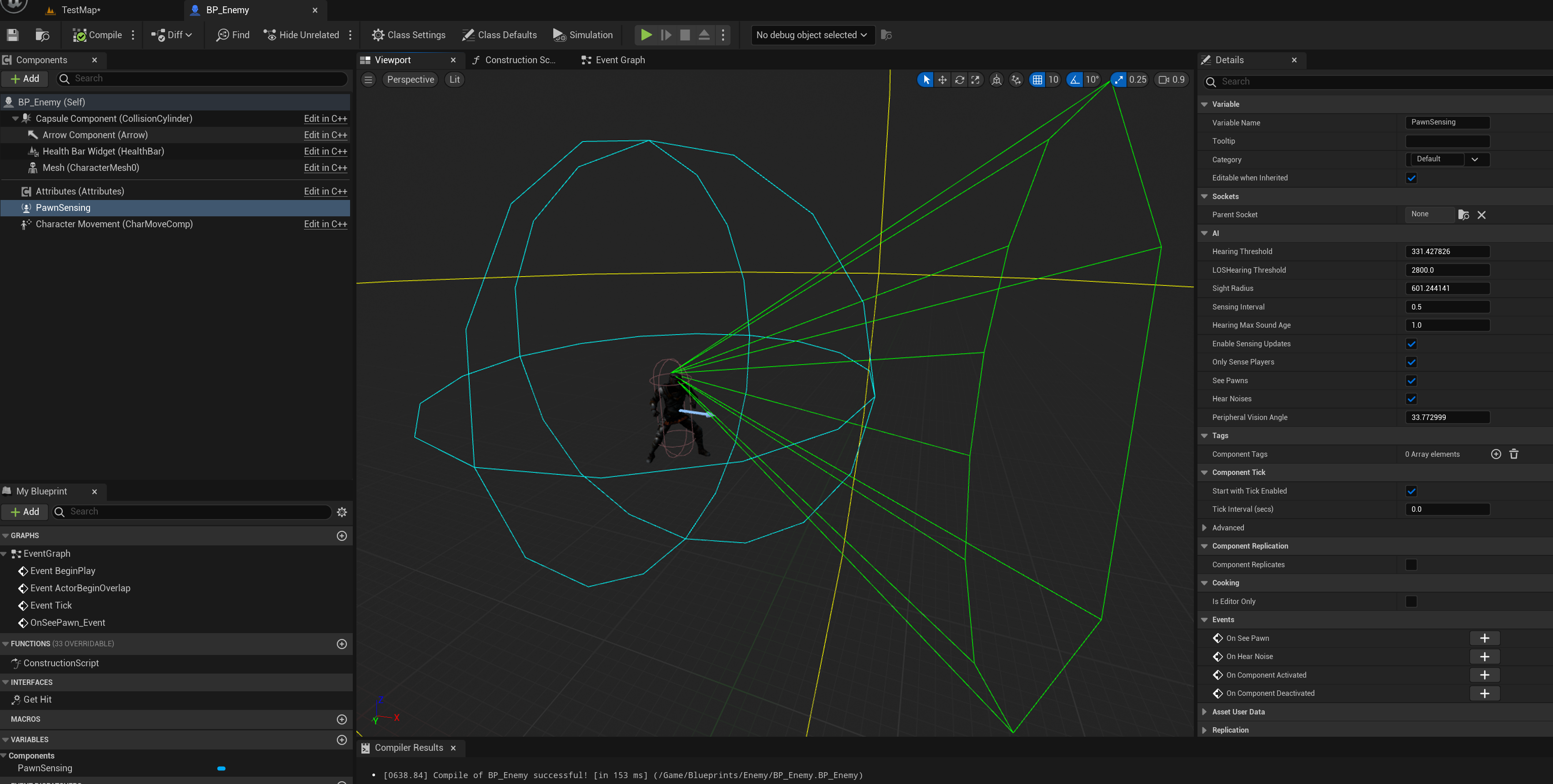Toggle Hide Unrelated nodes
The image size is (1553, 784).
301,35
